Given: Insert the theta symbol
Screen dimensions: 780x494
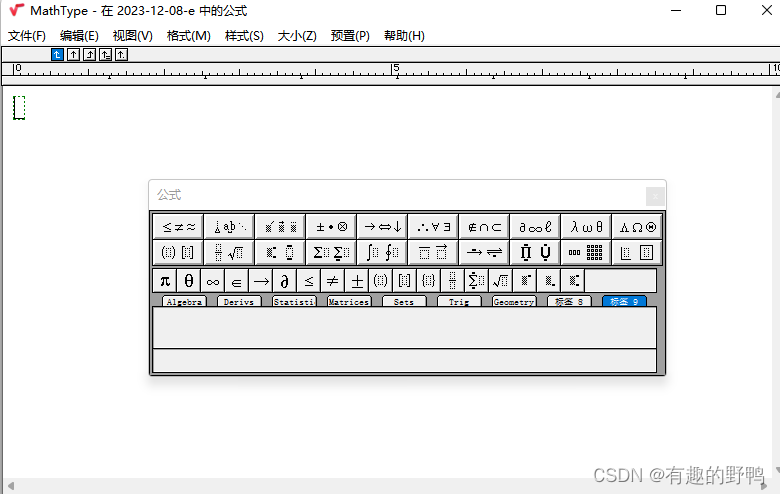Looking at the screenshot, I should pos(189,281).
